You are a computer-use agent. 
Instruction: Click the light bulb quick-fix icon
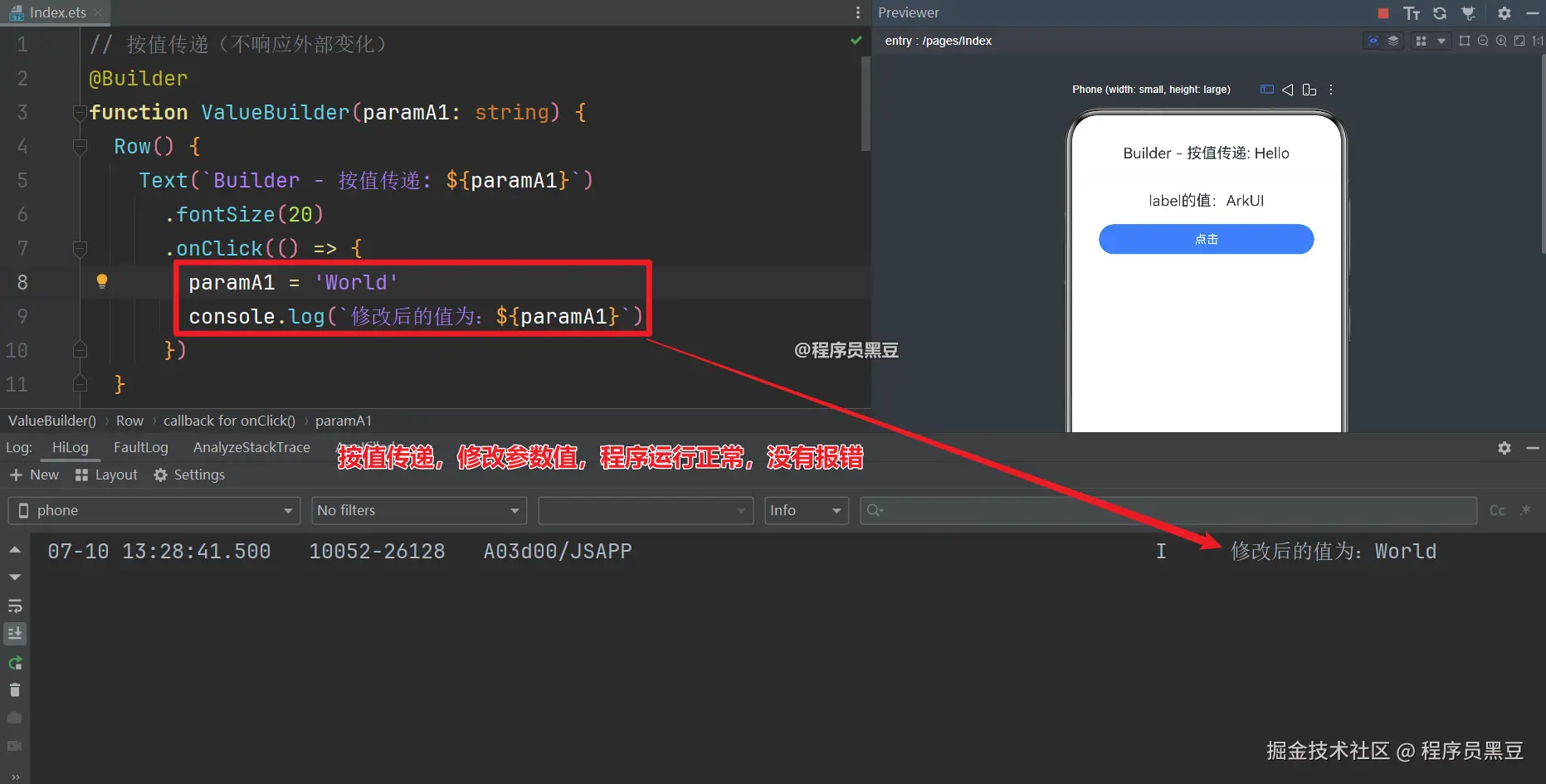(x=102, y=281)
